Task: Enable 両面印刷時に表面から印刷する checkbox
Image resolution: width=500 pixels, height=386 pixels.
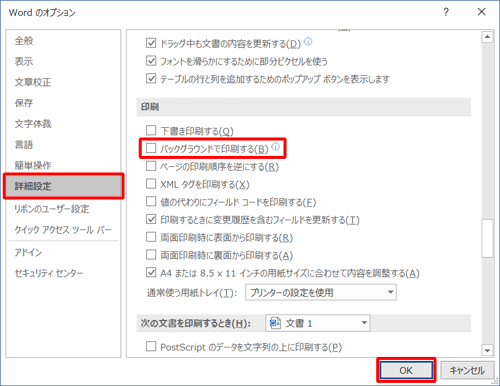Action: [x=151, y=237]
